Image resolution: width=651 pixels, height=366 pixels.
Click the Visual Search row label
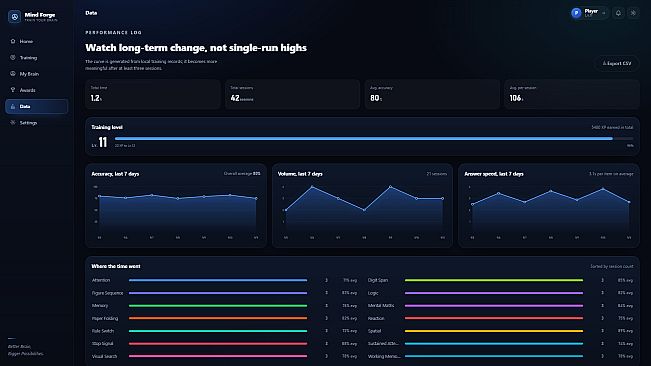point(104,356)
